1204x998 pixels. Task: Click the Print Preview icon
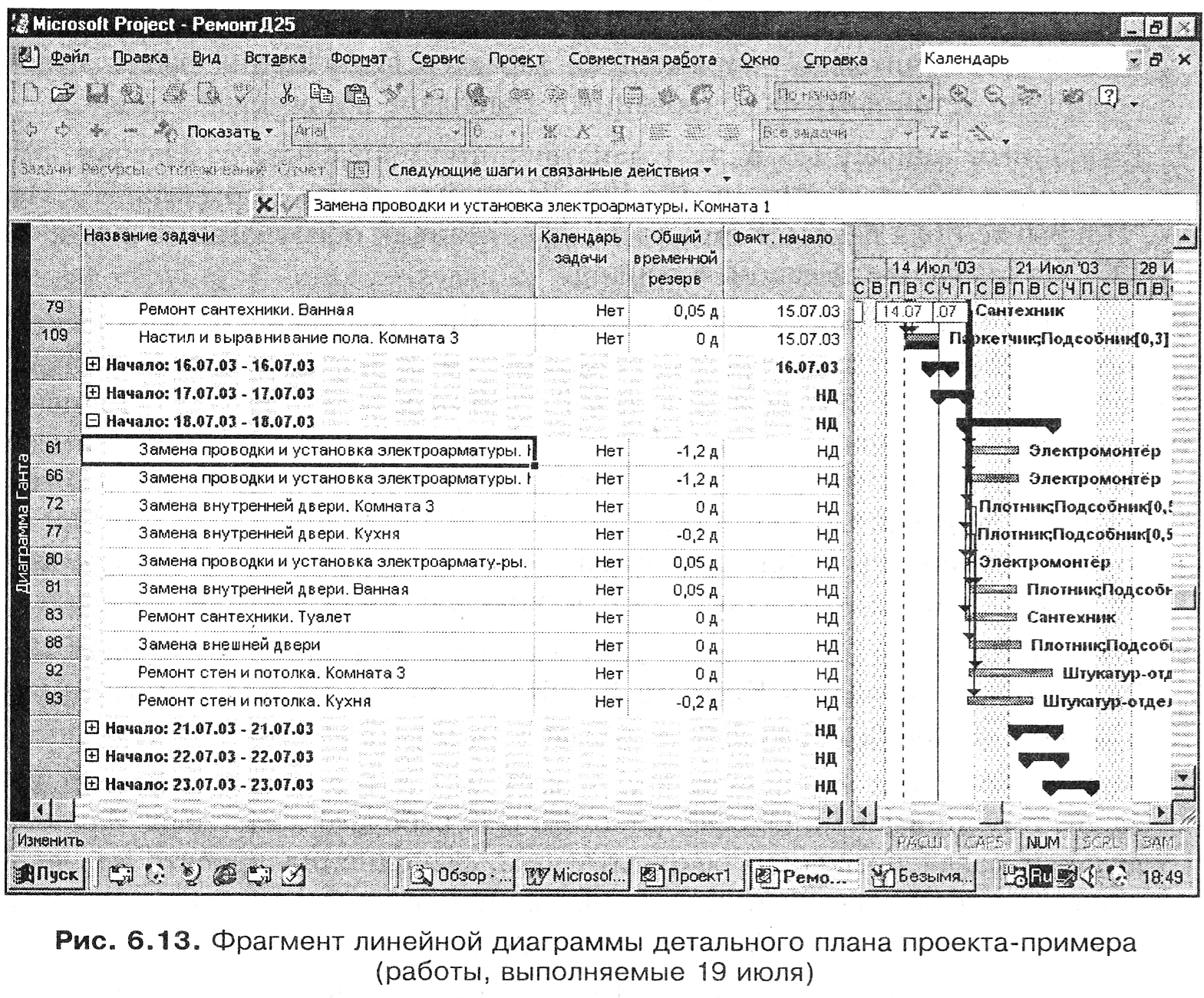(x=208, y=94)
